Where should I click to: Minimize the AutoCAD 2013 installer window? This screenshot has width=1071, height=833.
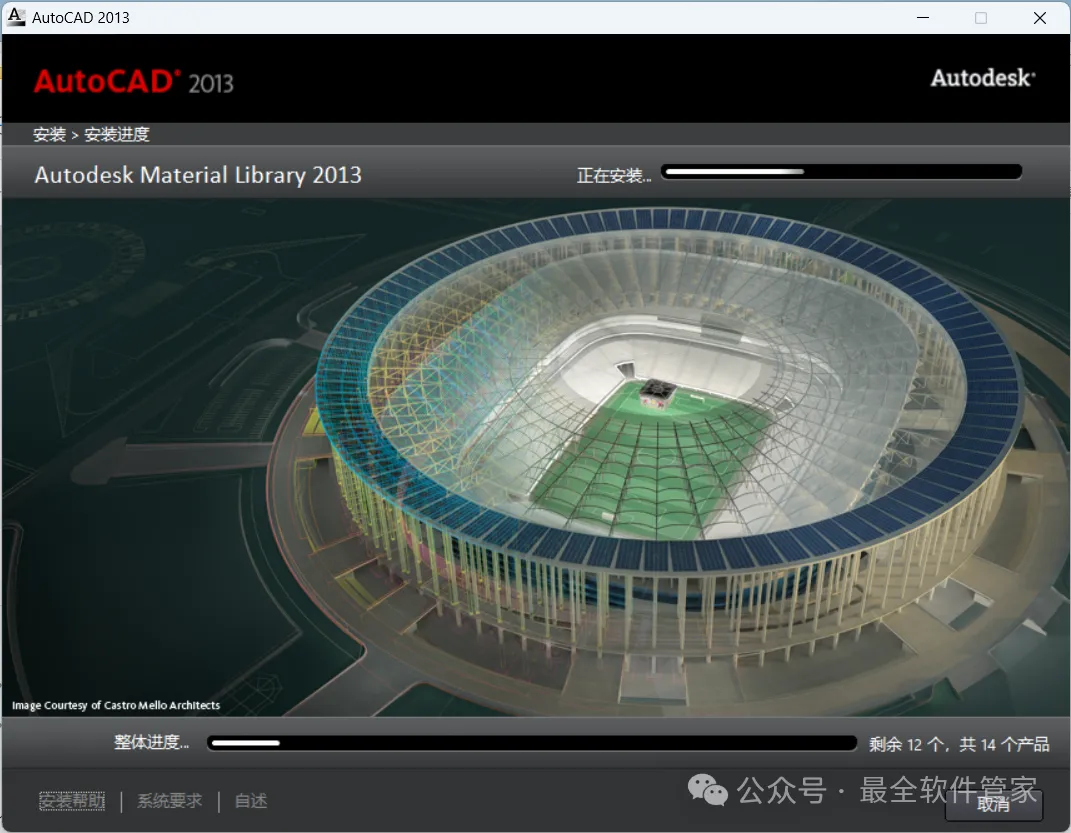(x=923, y=18)
